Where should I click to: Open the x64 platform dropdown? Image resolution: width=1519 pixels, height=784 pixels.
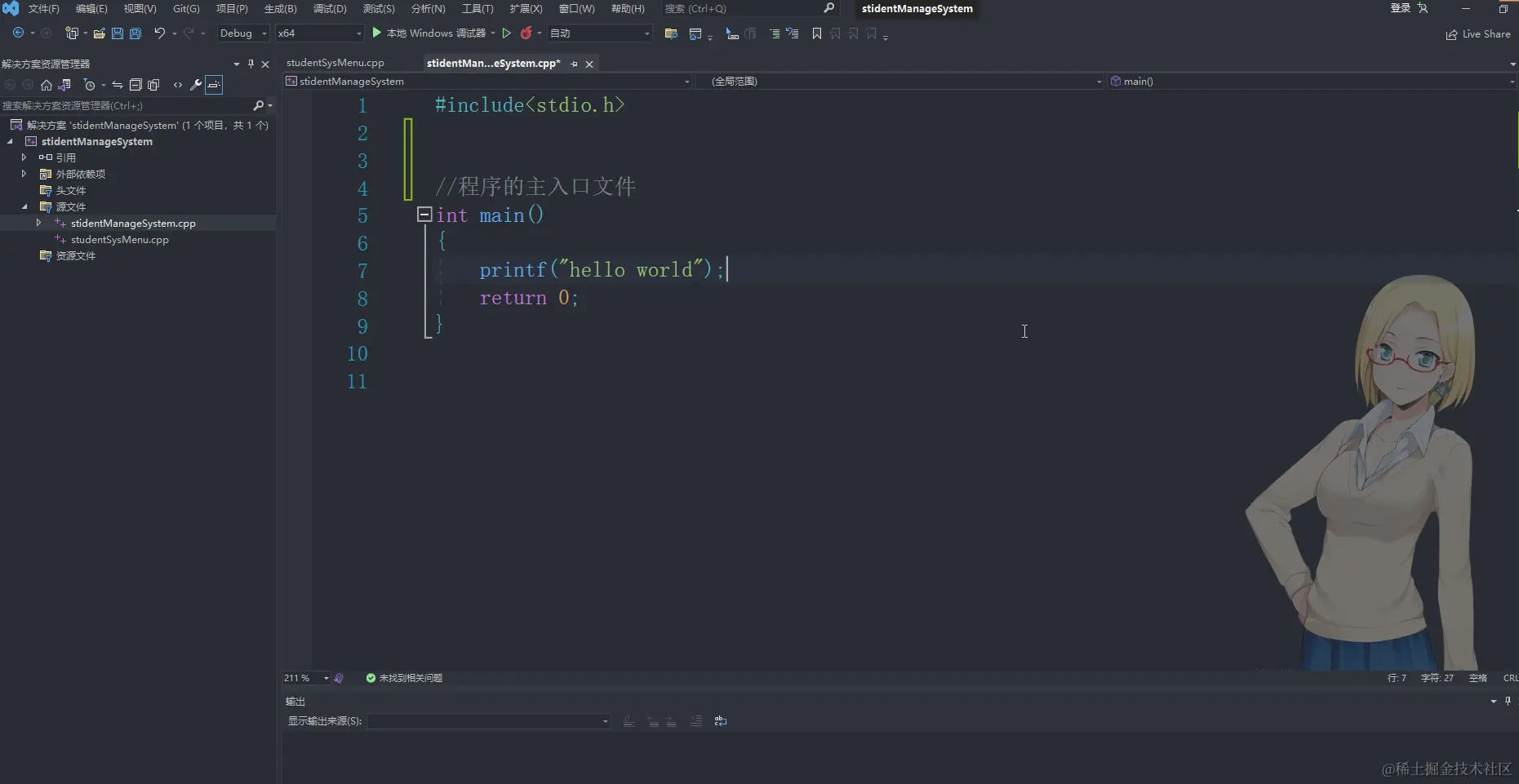pyautogui.click(x=318, y=33)
